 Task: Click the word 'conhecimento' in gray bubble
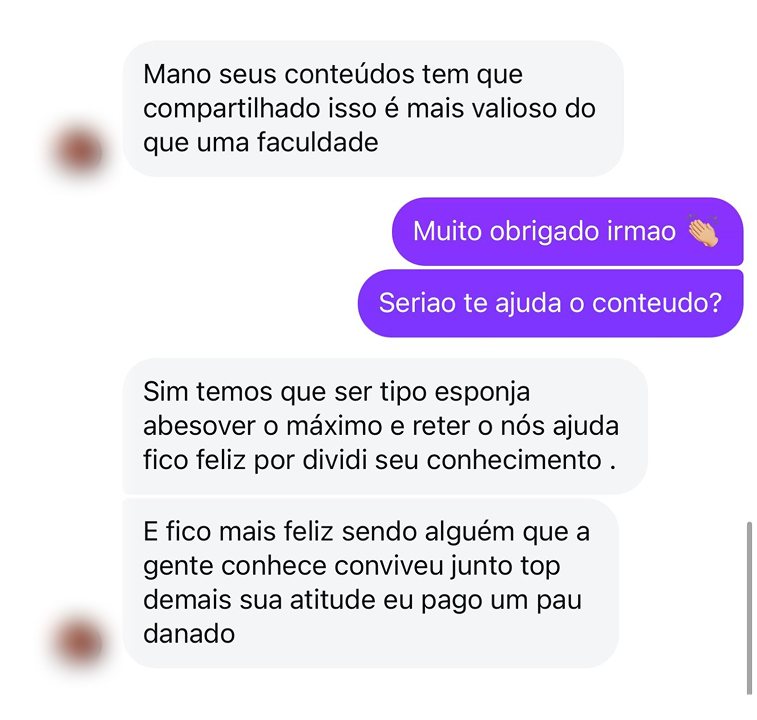tap(514, 460)
